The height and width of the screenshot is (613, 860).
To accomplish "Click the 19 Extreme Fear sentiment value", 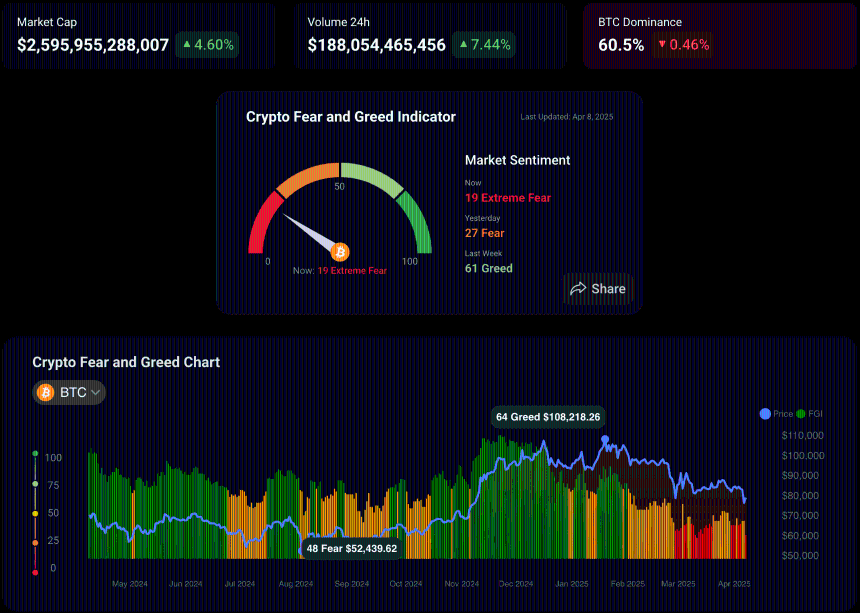I will coord(507,198).
